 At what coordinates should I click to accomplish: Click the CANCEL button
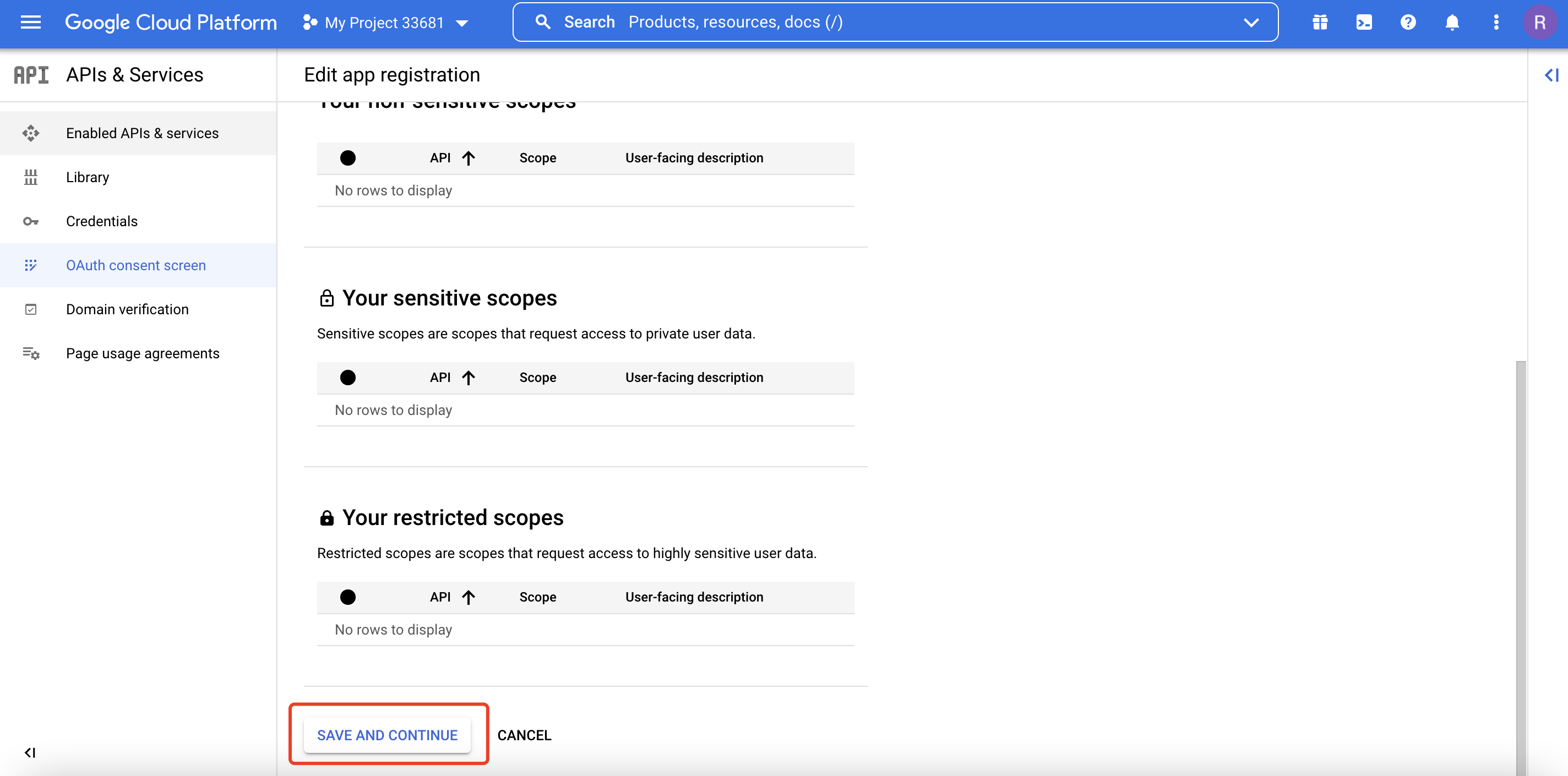coord(524,735)
